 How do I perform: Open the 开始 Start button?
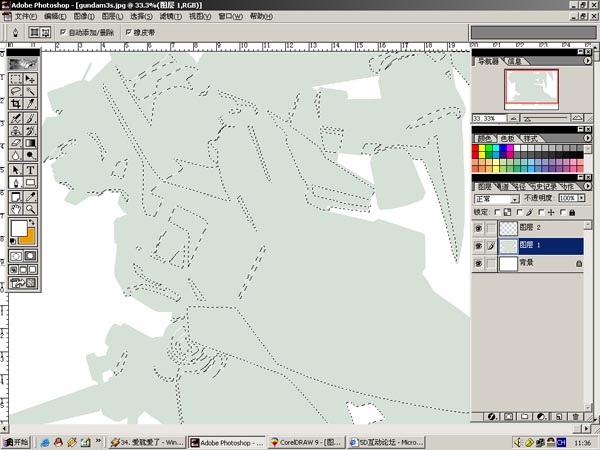click(16, 442)
